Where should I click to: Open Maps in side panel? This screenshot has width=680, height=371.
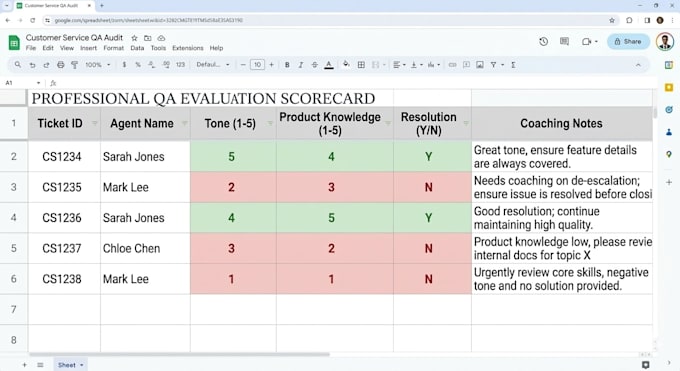click(x=669, y=154)
